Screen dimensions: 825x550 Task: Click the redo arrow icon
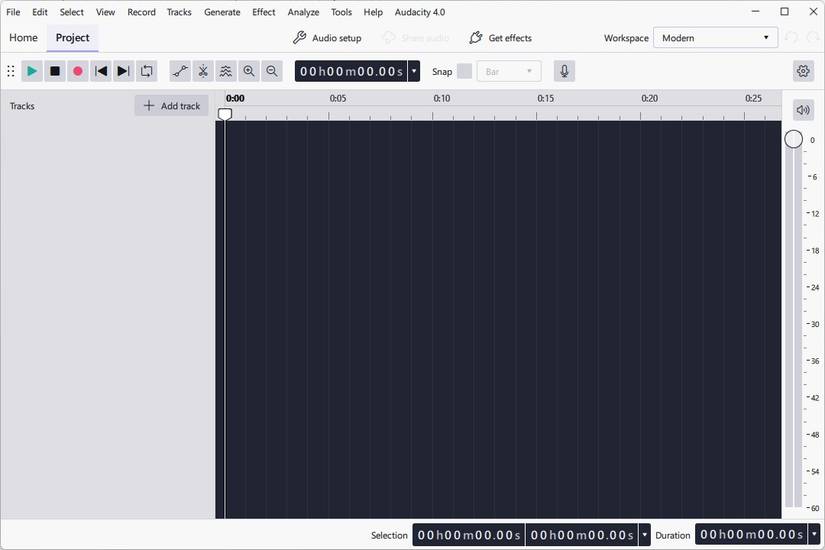tap(813, 38)
